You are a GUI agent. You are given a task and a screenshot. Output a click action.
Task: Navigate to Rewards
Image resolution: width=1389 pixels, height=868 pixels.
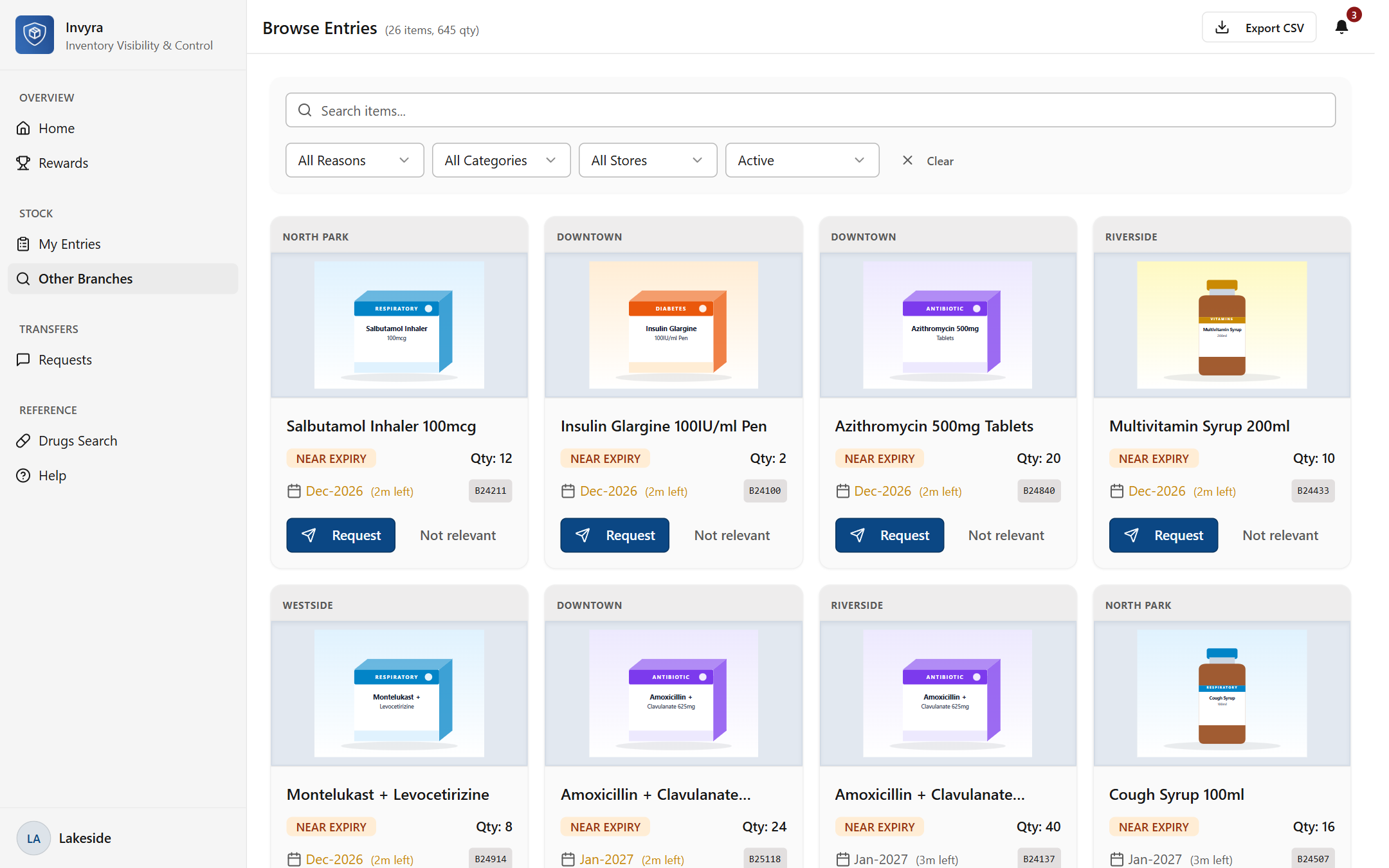point(123,163)
